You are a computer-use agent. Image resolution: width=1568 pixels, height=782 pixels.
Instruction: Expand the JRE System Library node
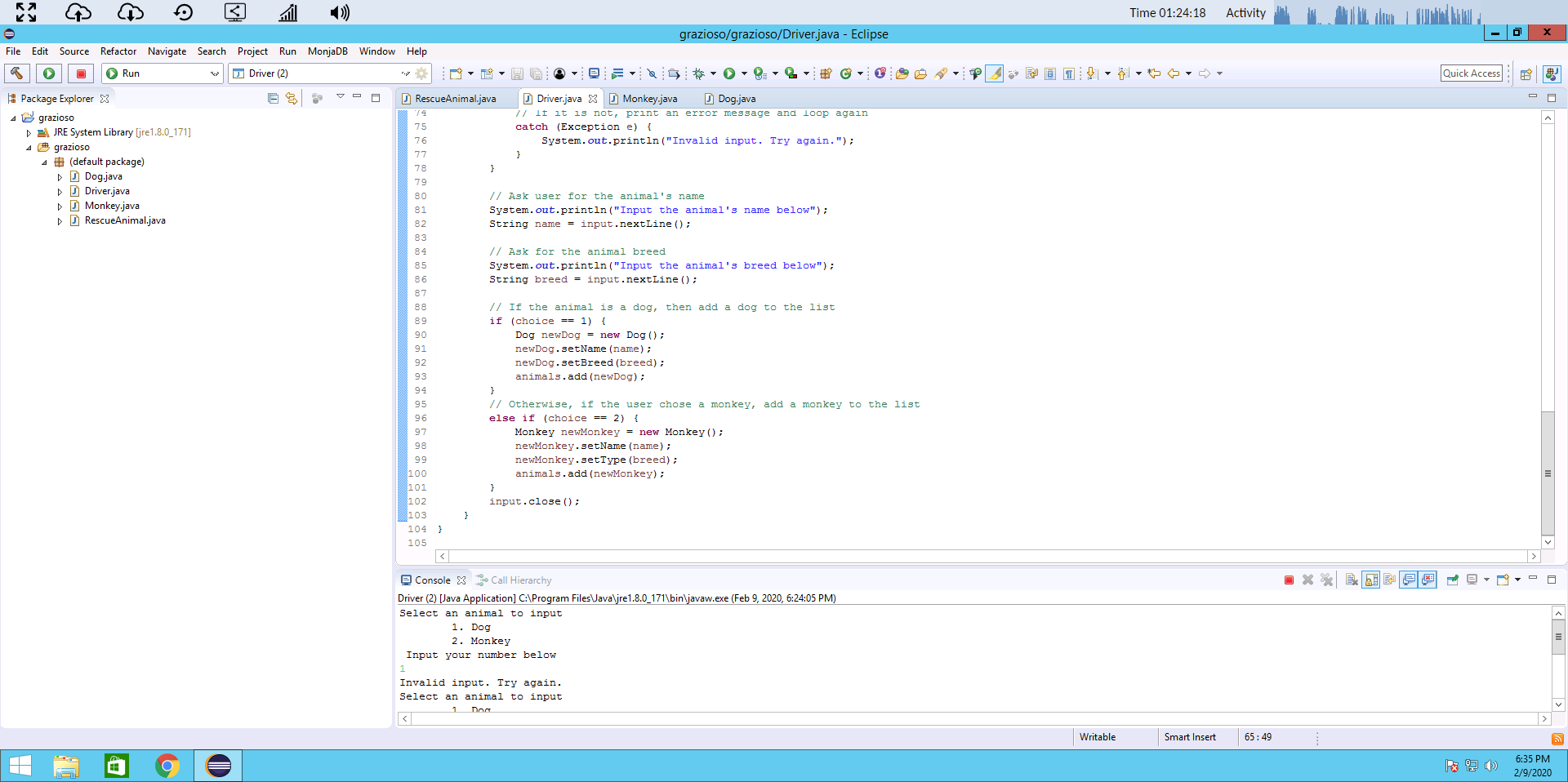tap(29, 132)
